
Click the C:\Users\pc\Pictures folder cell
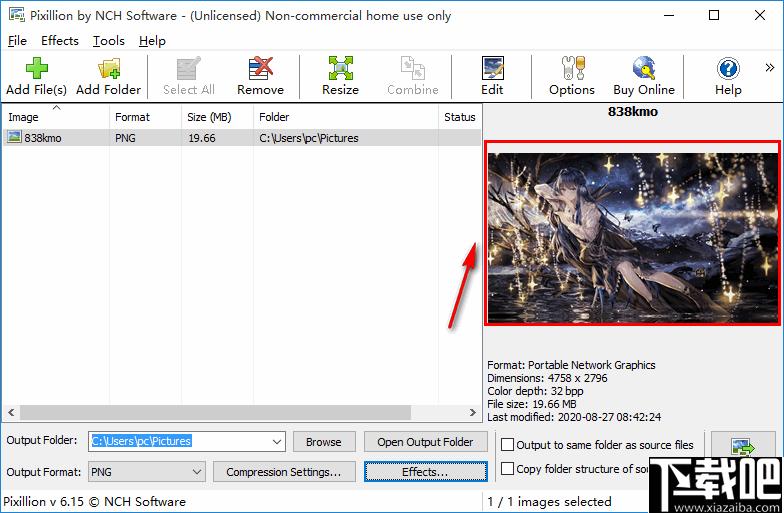coord(308,138)
